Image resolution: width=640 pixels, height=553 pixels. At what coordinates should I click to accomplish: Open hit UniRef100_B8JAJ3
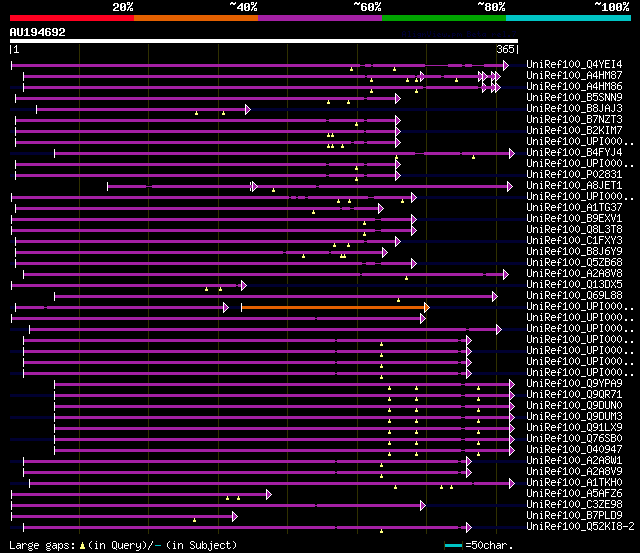tap(574, 108)
